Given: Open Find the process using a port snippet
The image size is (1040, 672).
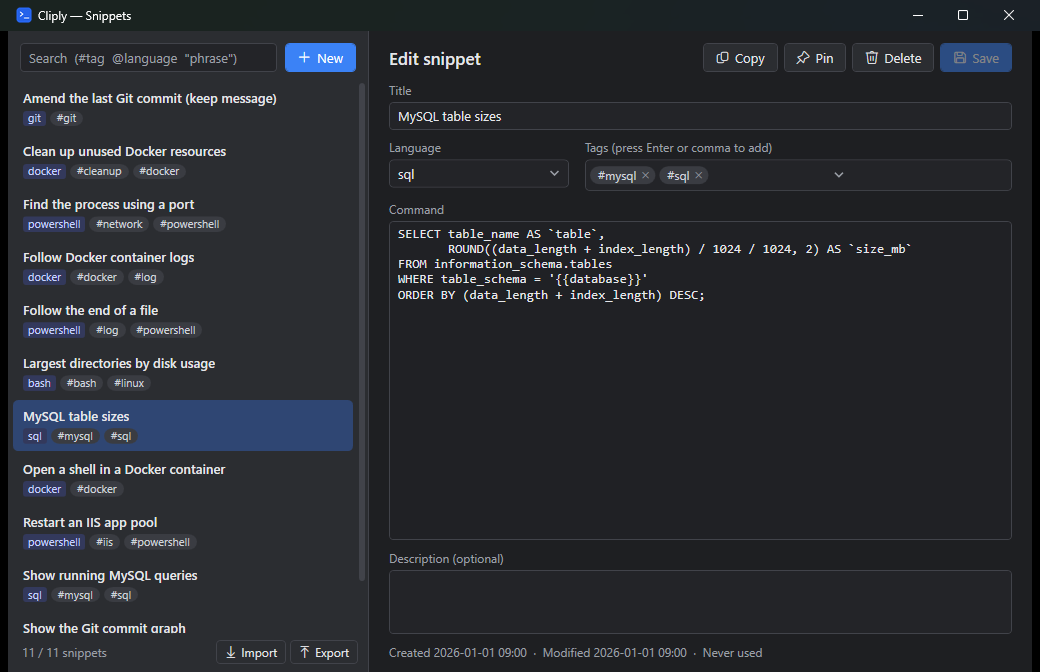Looking at the screenshot, I should (183, 214).
